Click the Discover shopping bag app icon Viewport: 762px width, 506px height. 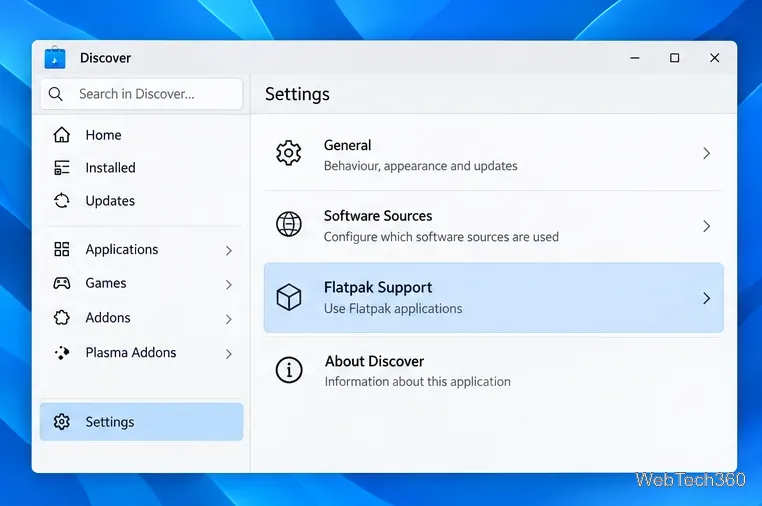(55, 58)
